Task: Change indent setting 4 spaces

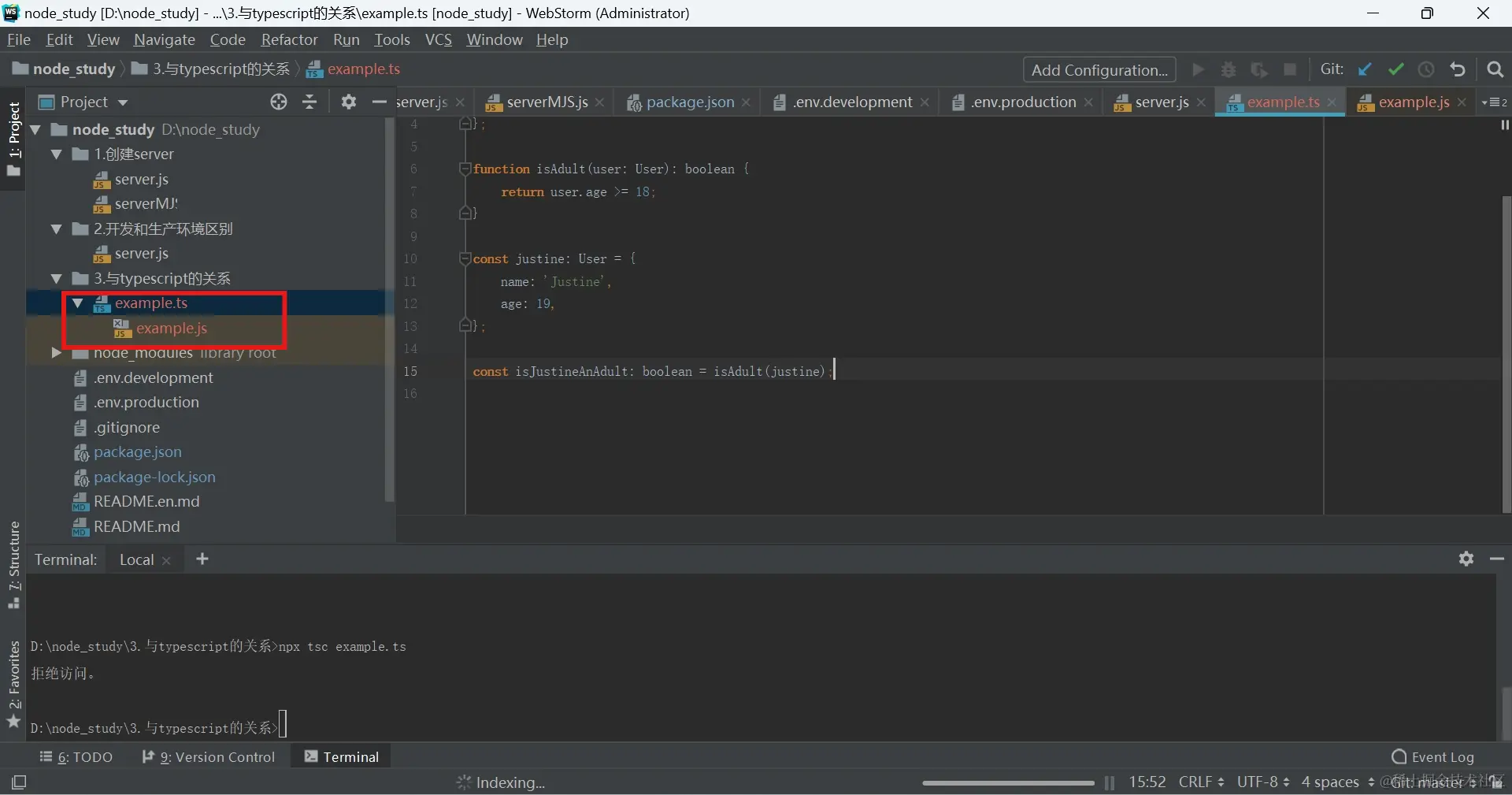Action: pyautogui.click(x=1338, y=782)
